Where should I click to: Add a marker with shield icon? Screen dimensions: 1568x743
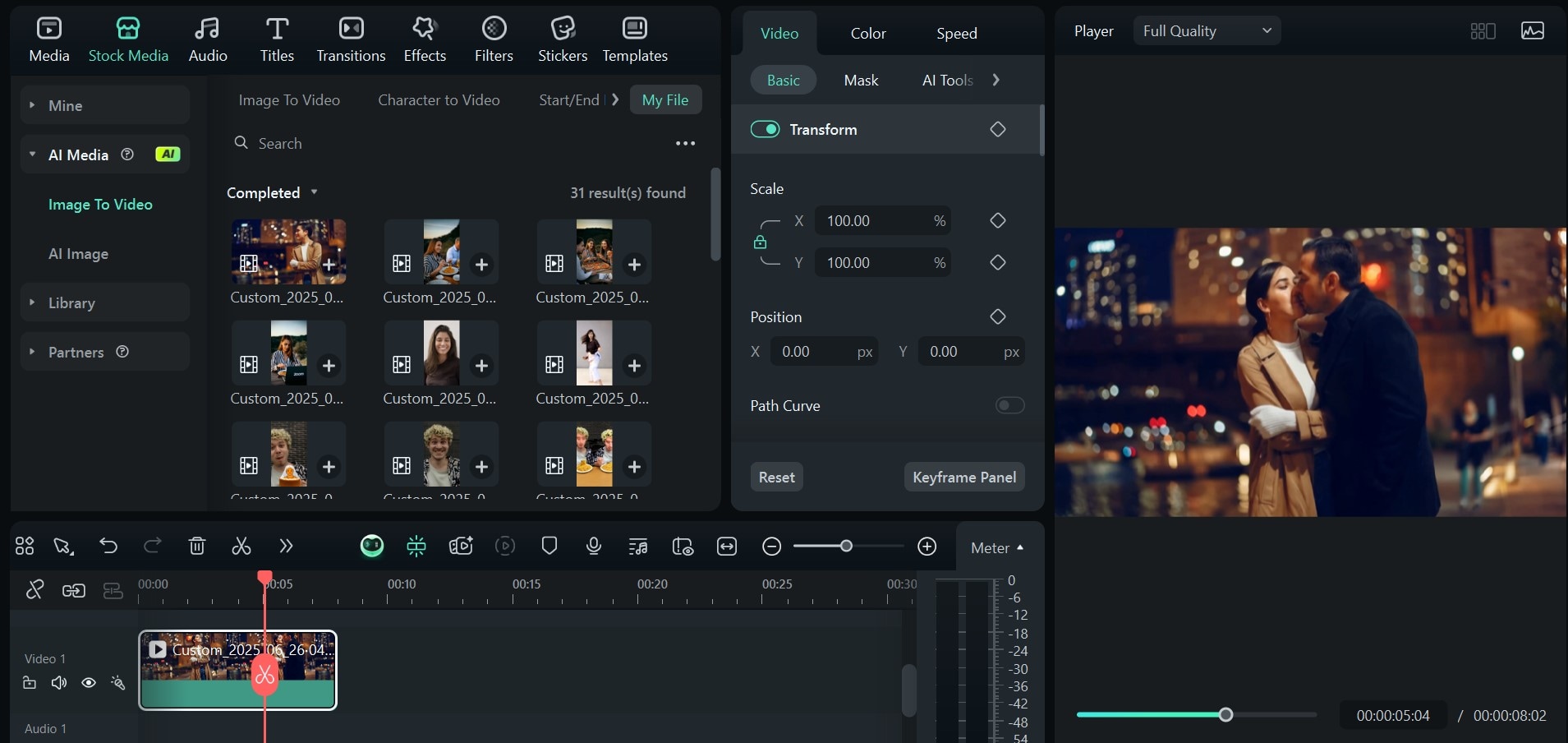coord(549,546)
